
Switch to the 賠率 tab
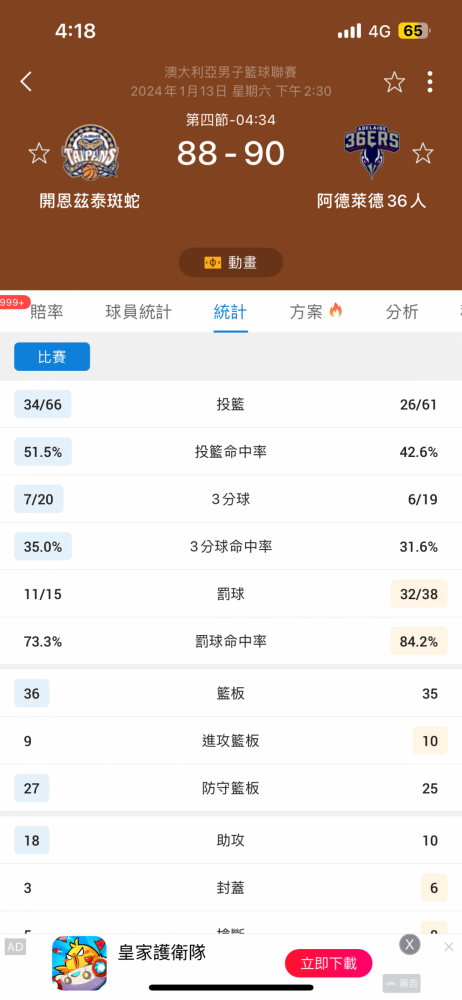point(47,312)
